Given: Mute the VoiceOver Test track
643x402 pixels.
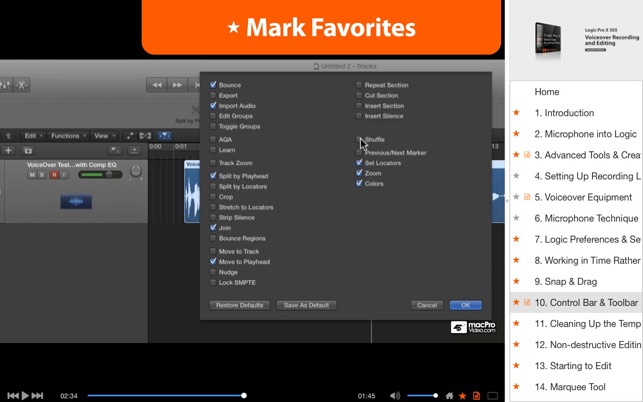Looking at the screenshot, I should pos(32,175).
